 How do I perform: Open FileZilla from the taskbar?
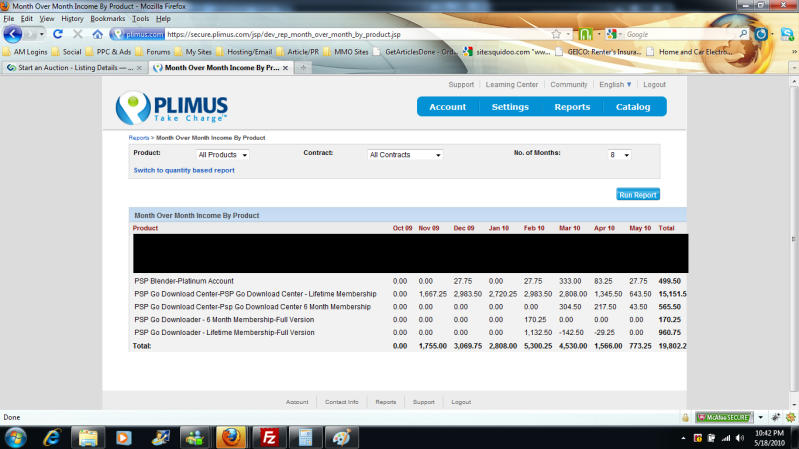[x=269, y=438]
